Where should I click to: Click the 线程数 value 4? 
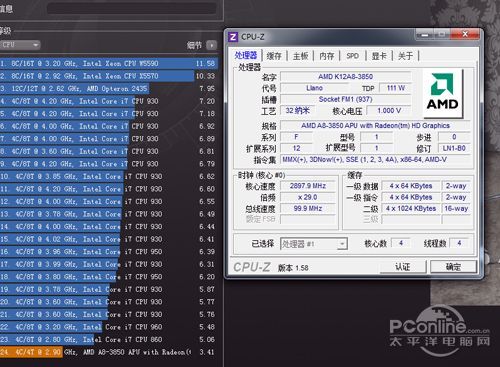pyautogui.click(x=459, y=243)
